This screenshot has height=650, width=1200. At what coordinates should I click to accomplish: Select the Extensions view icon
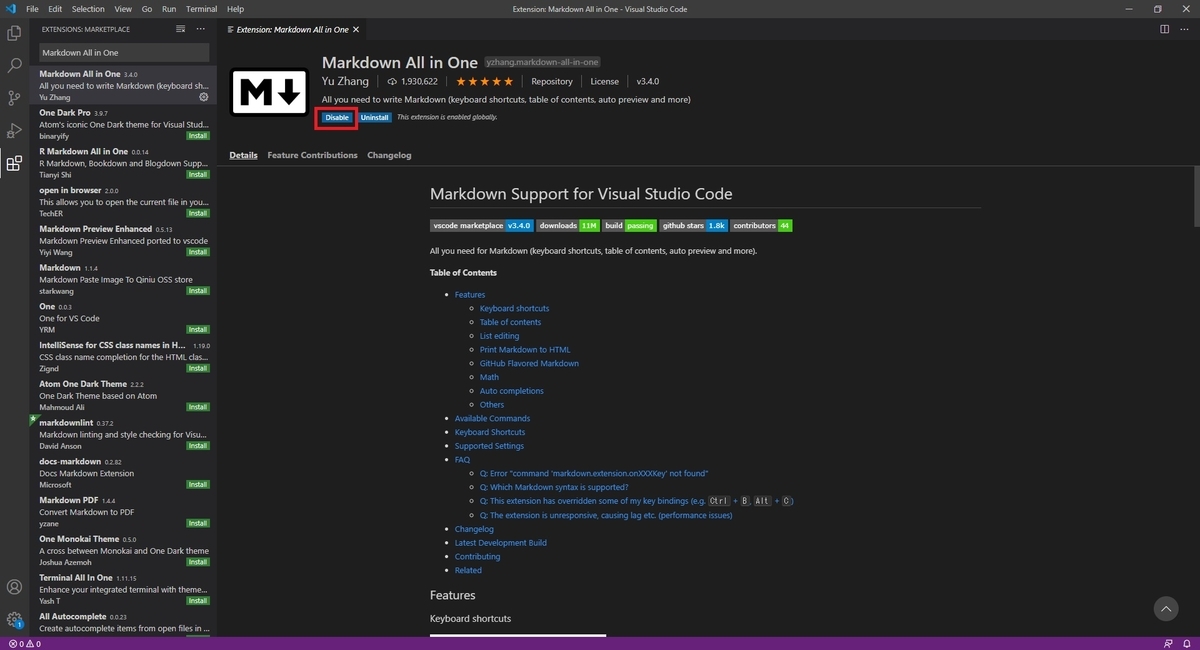(x=14, y=163)
